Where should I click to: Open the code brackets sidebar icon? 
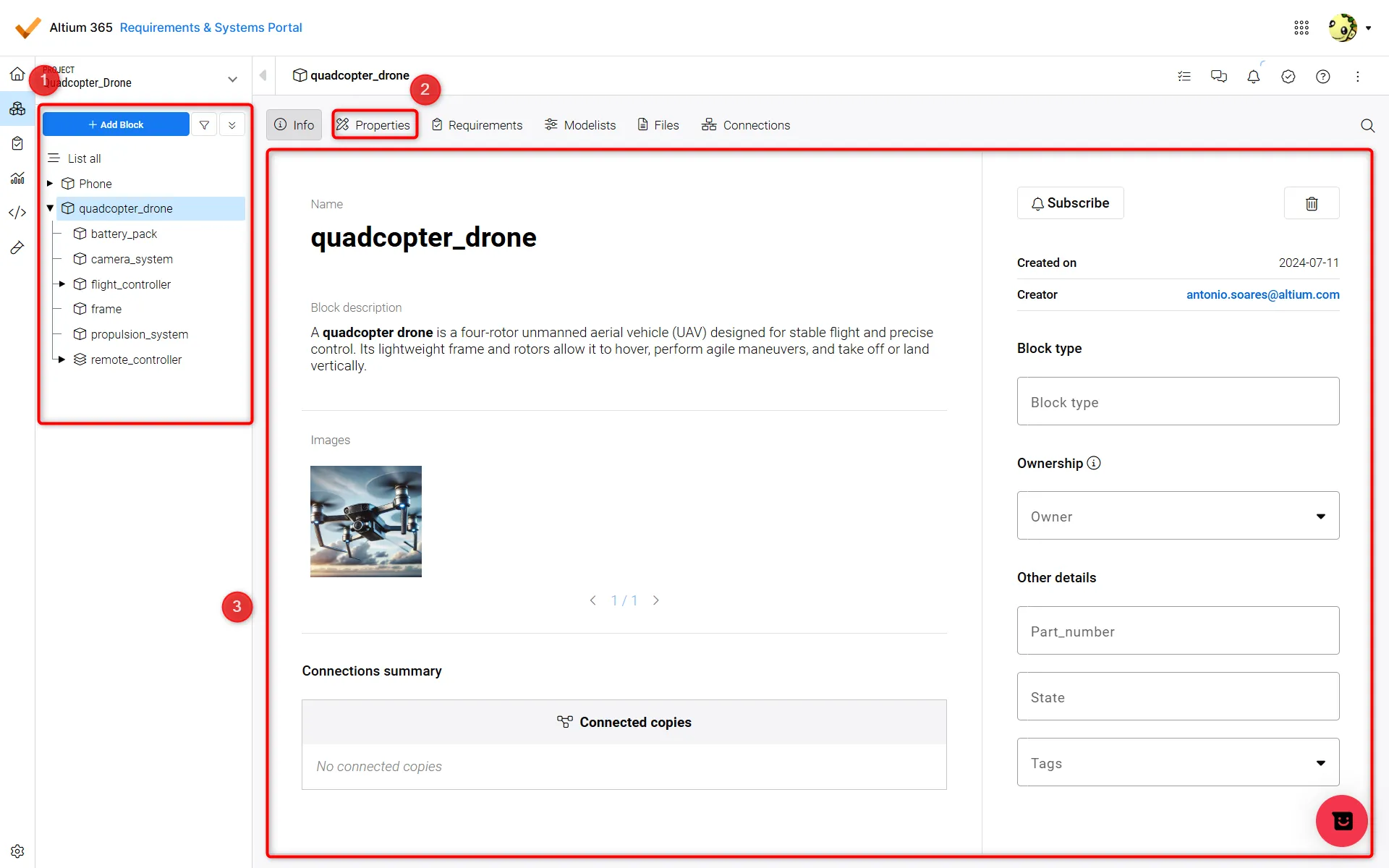tap(17, 213)
